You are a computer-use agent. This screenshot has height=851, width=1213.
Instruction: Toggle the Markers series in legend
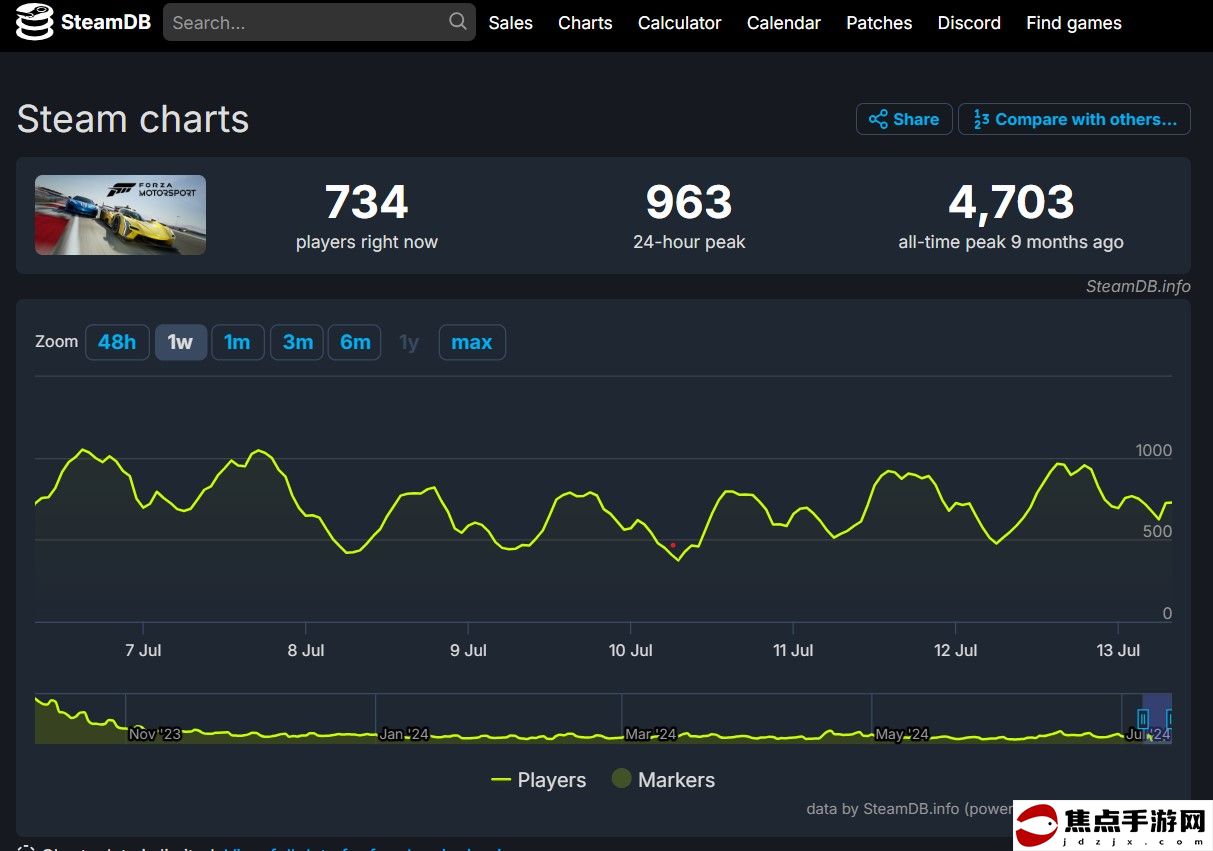663,780
